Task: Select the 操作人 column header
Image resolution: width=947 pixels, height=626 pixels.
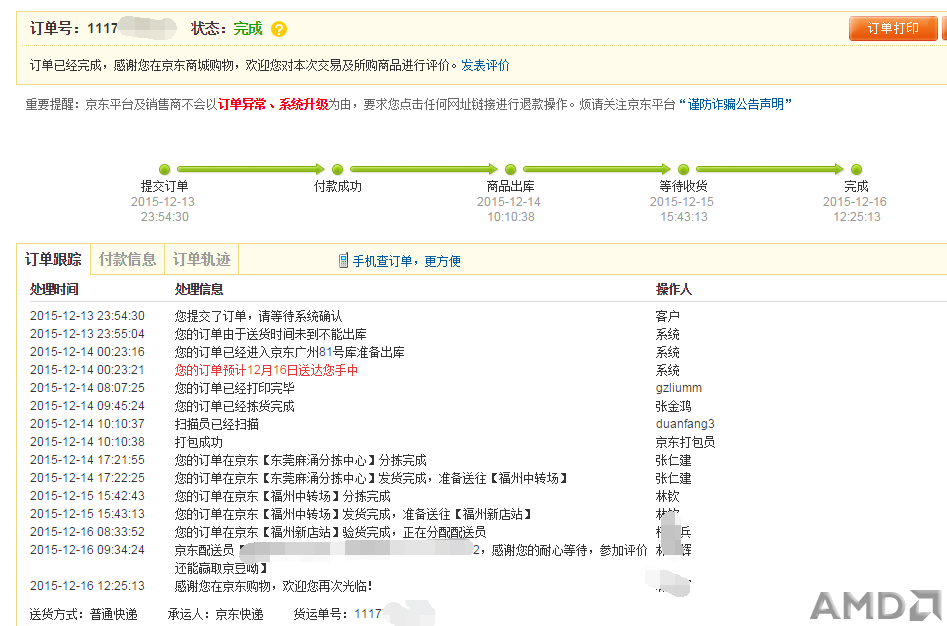Action: coord(673,289)
